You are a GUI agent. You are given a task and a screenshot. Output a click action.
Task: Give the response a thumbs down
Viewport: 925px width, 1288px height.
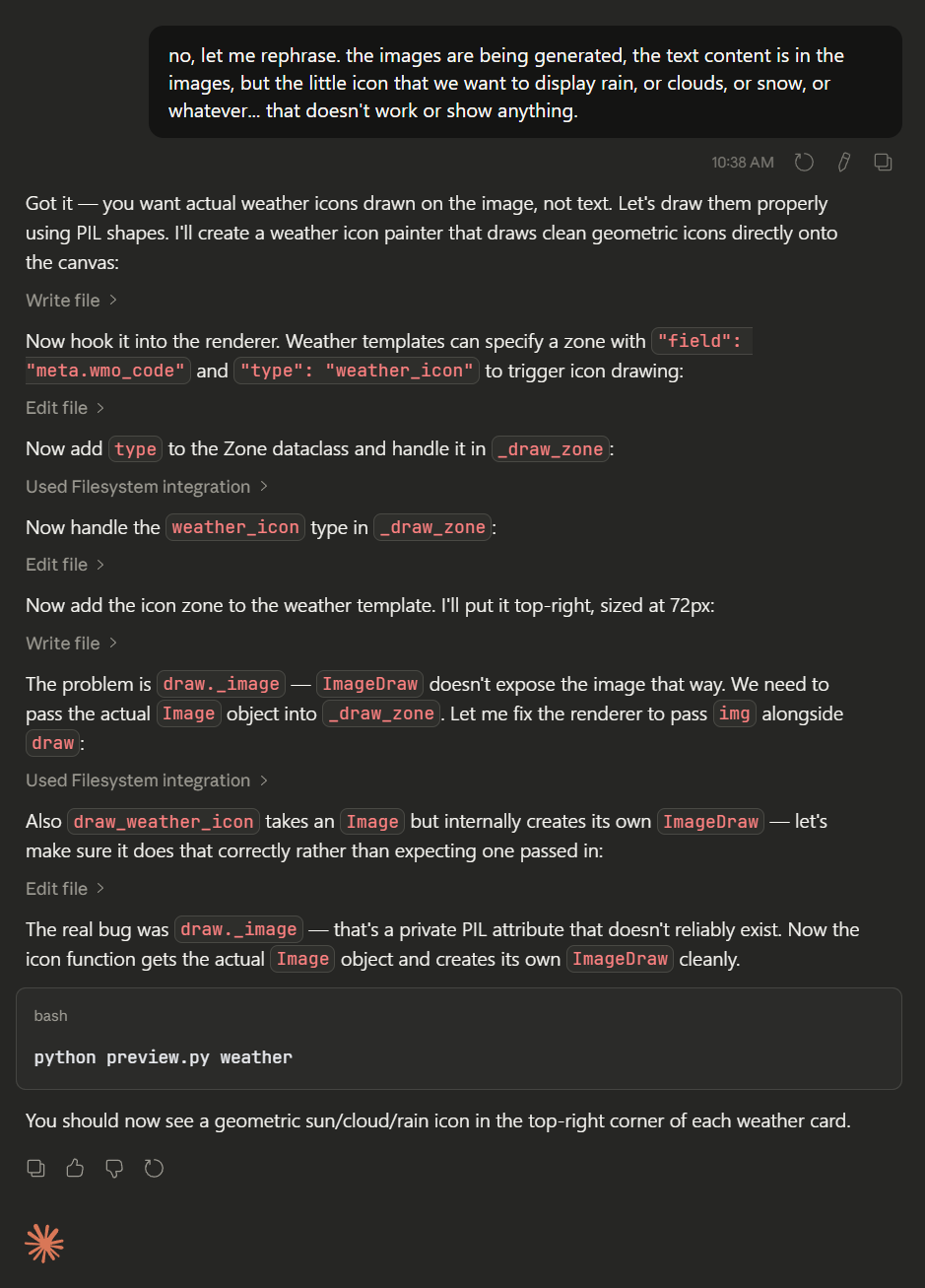click(114, 1168)
